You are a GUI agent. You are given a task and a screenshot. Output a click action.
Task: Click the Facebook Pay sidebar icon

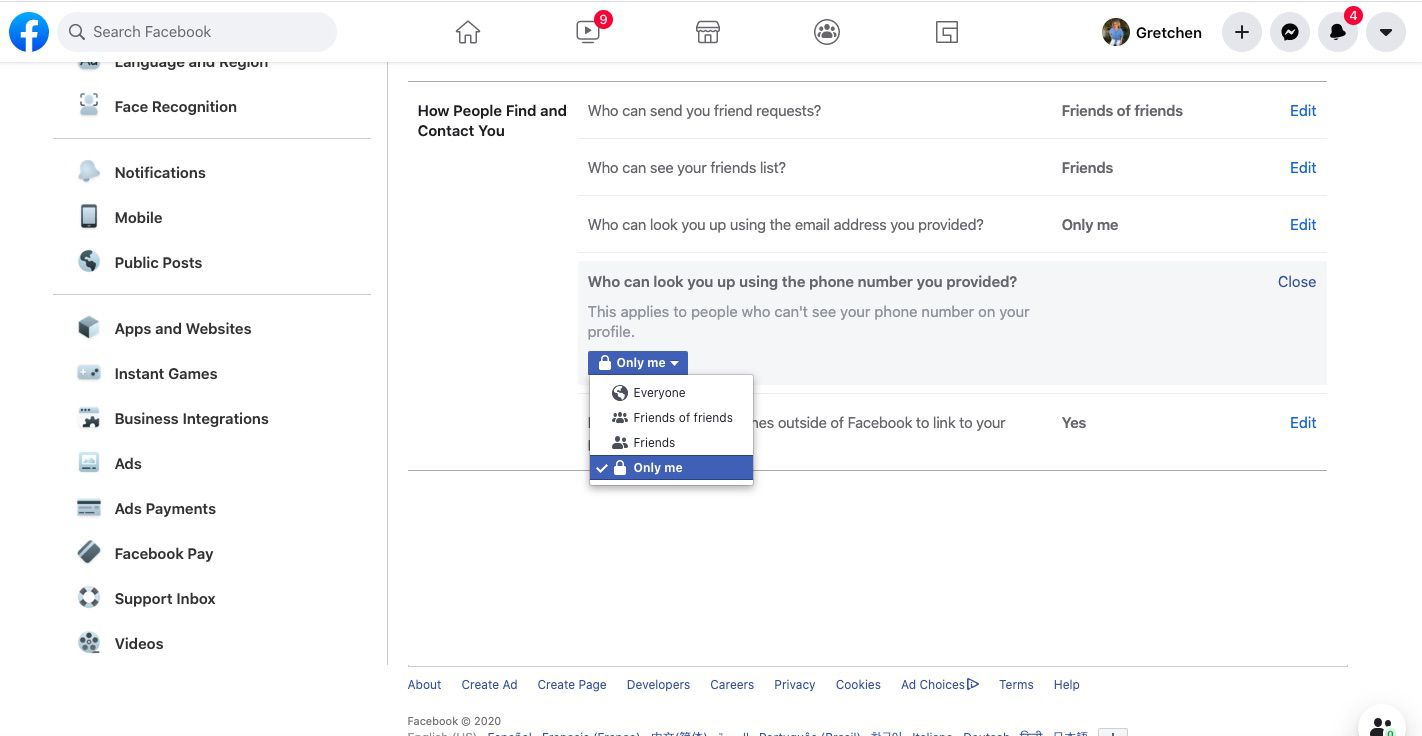point(89,552)
